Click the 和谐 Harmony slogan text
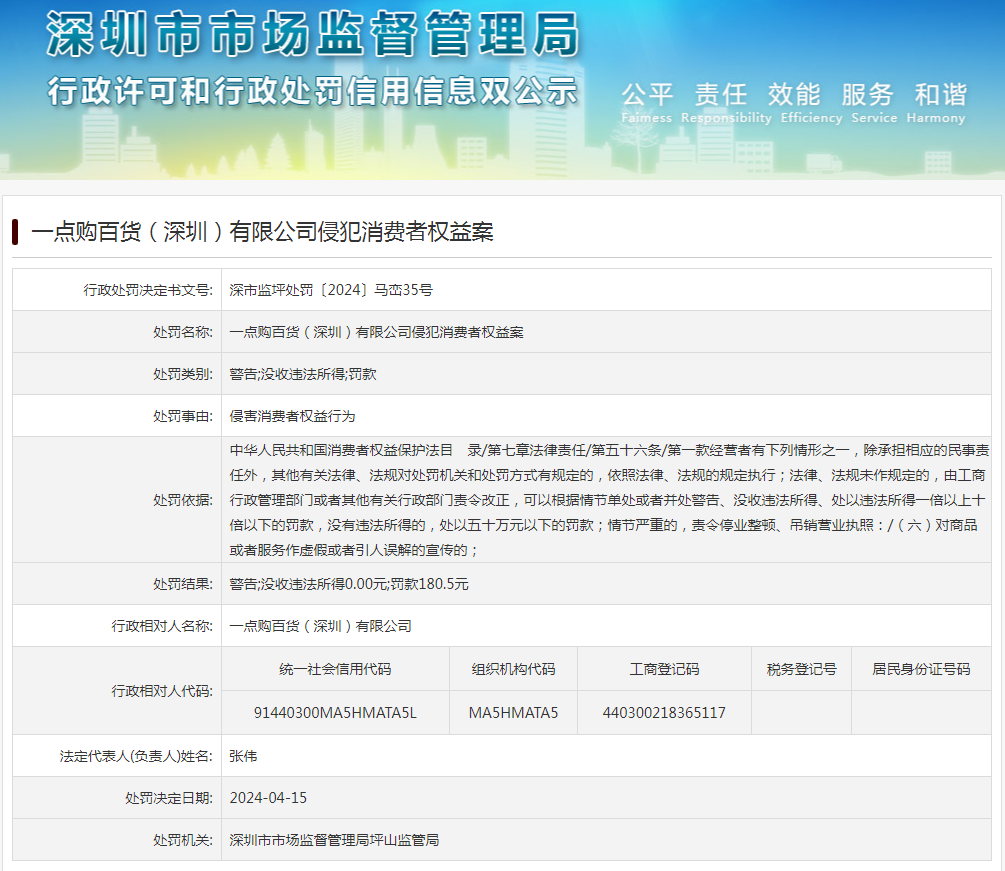This screenshot has height=871, width=1005. click(x=936, y=103)
